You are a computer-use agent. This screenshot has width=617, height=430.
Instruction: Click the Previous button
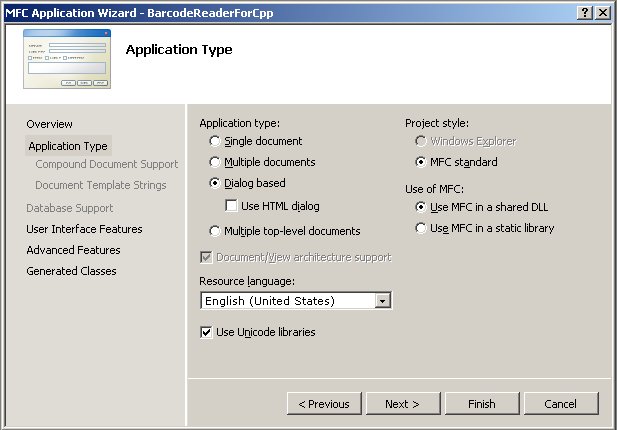(324, 404)
